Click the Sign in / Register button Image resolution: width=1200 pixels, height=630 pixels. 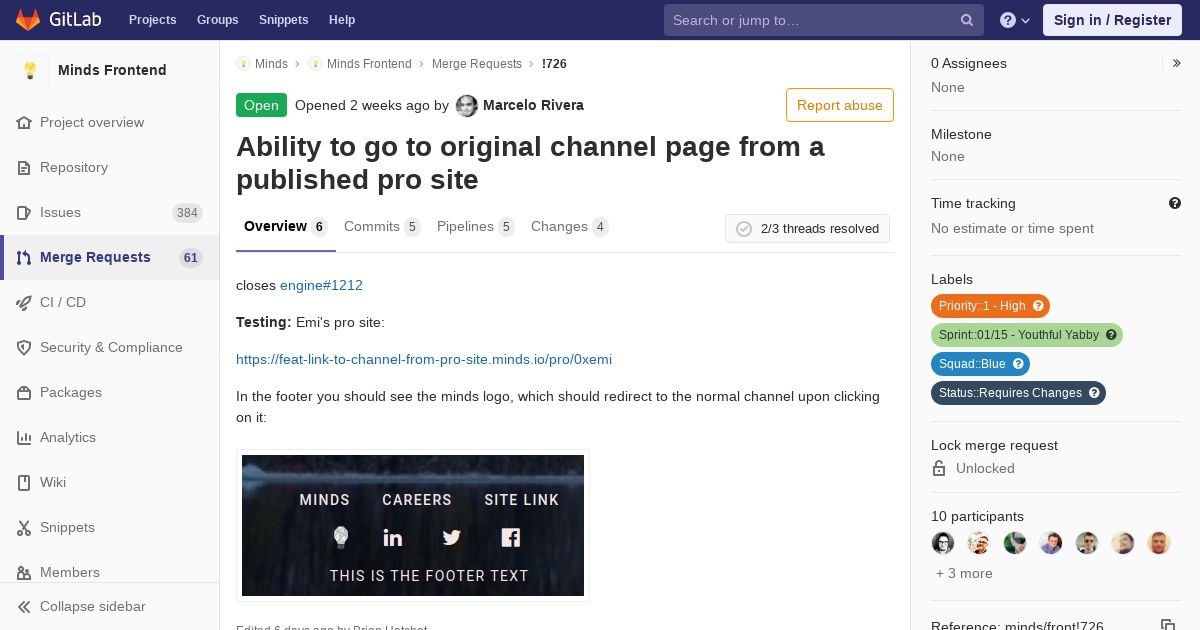click(x=1112, y=20)
